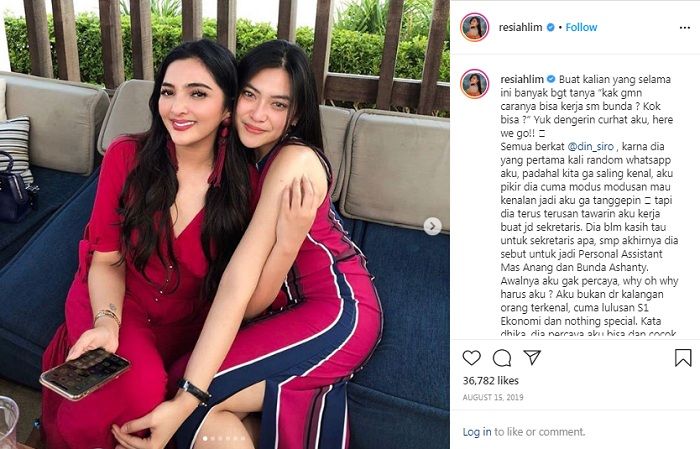This screenshot has width=700, height=449.
Task: Open the resiahlim username in header
Action: point(521,27)
